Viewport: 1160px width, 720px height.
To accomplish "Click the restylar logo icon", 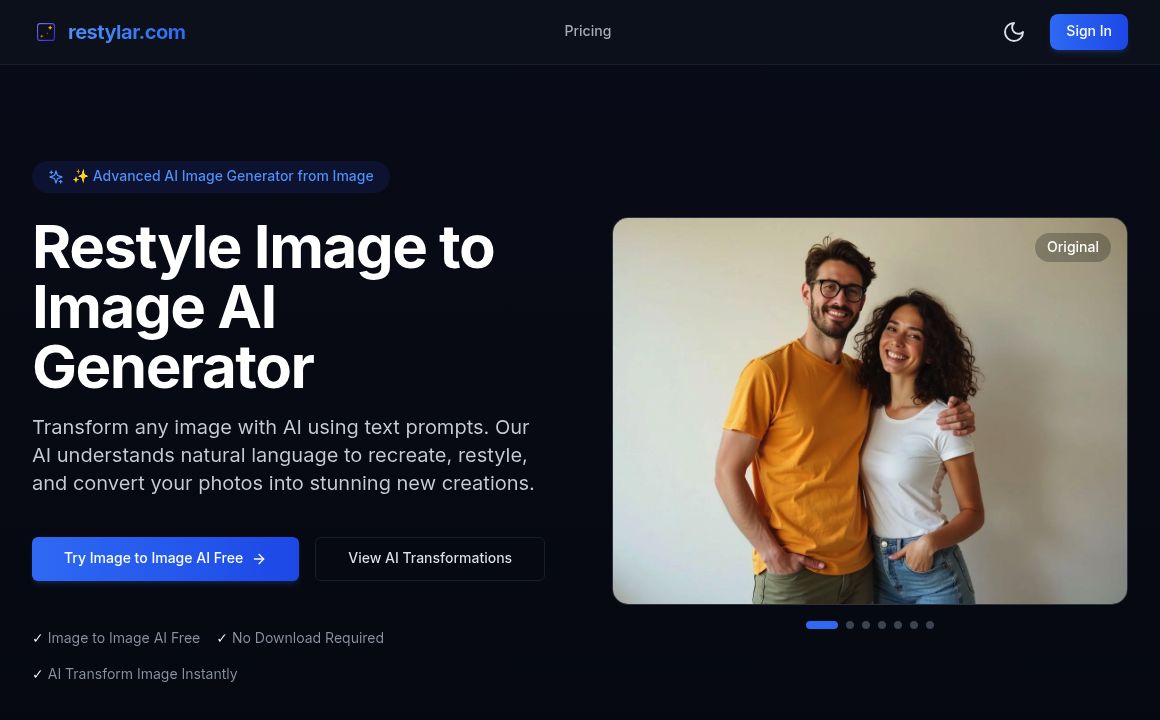I will (46, 32).
